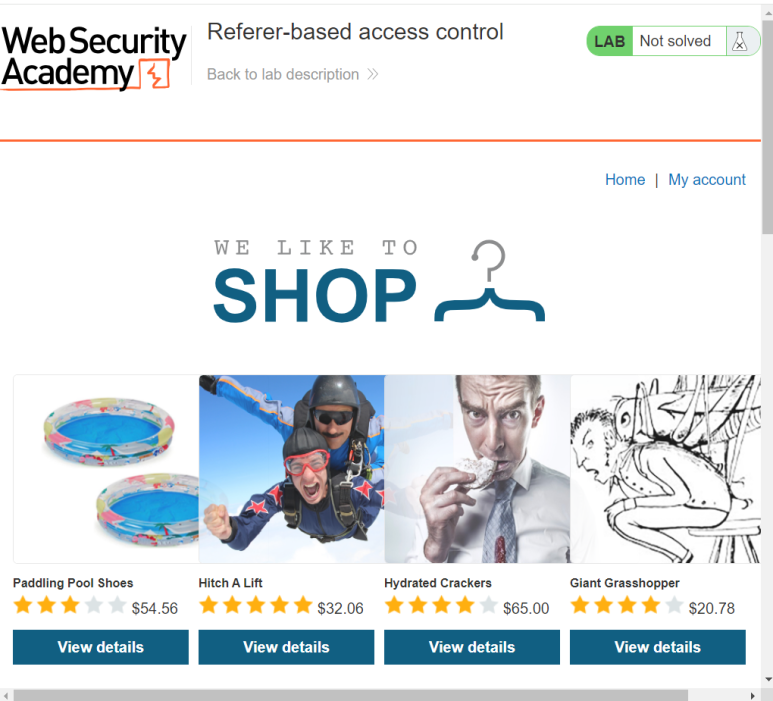Image resolution: width=773 pixels, height=701 pixels.
Task: View details for Giant Grasshopper
Action: [x=658, y=647]
